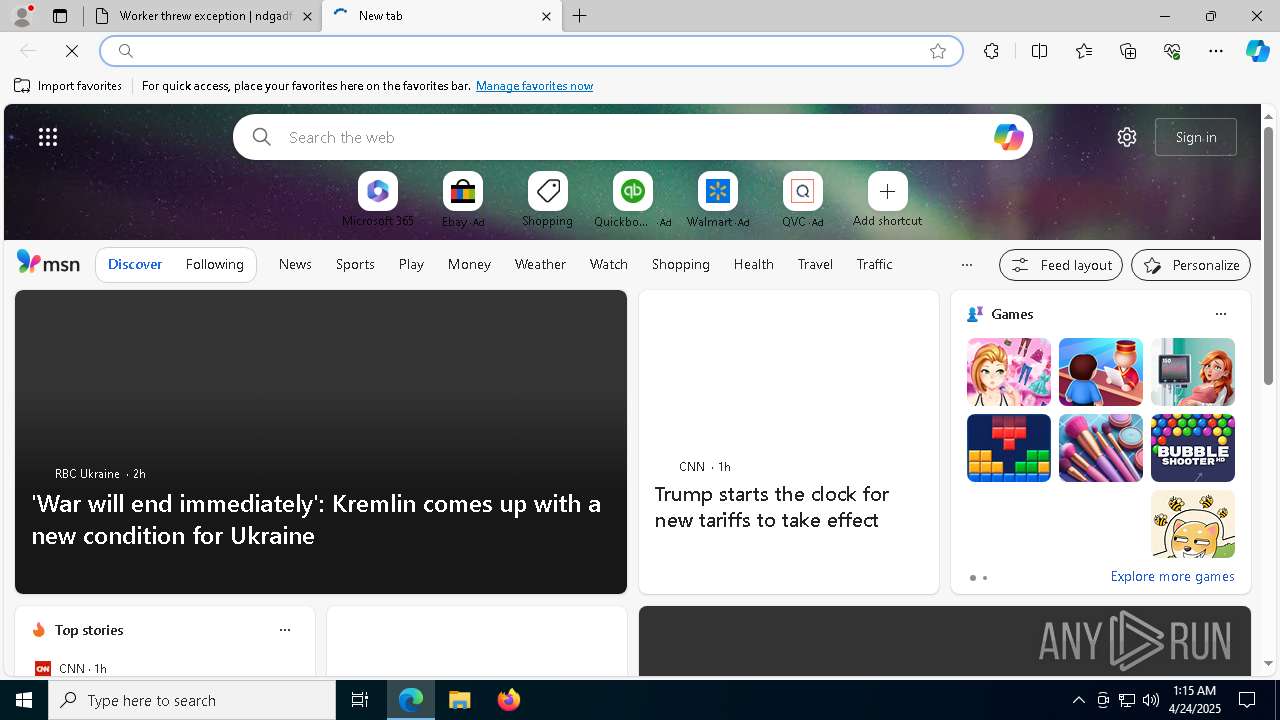Open the Manage favorites now link

534,86
